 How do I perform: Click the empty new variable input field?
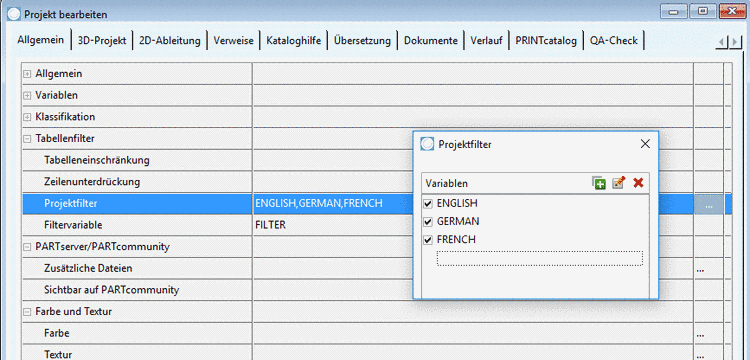(x=540, y=258)
